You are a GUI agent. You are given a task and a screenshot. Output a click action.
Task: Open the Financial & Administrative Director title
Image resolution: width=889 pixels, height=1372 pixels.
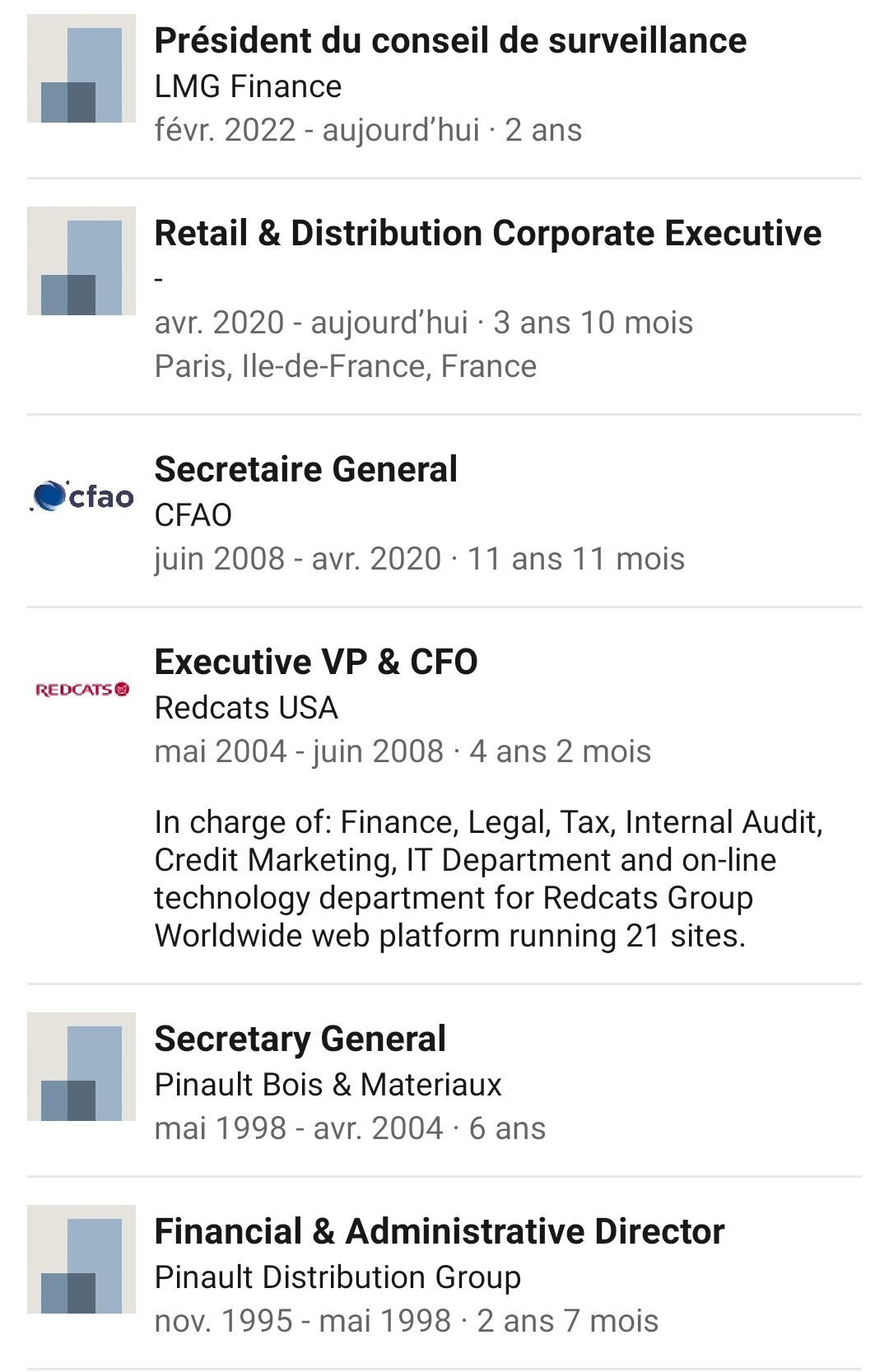tap(439, 1231)
